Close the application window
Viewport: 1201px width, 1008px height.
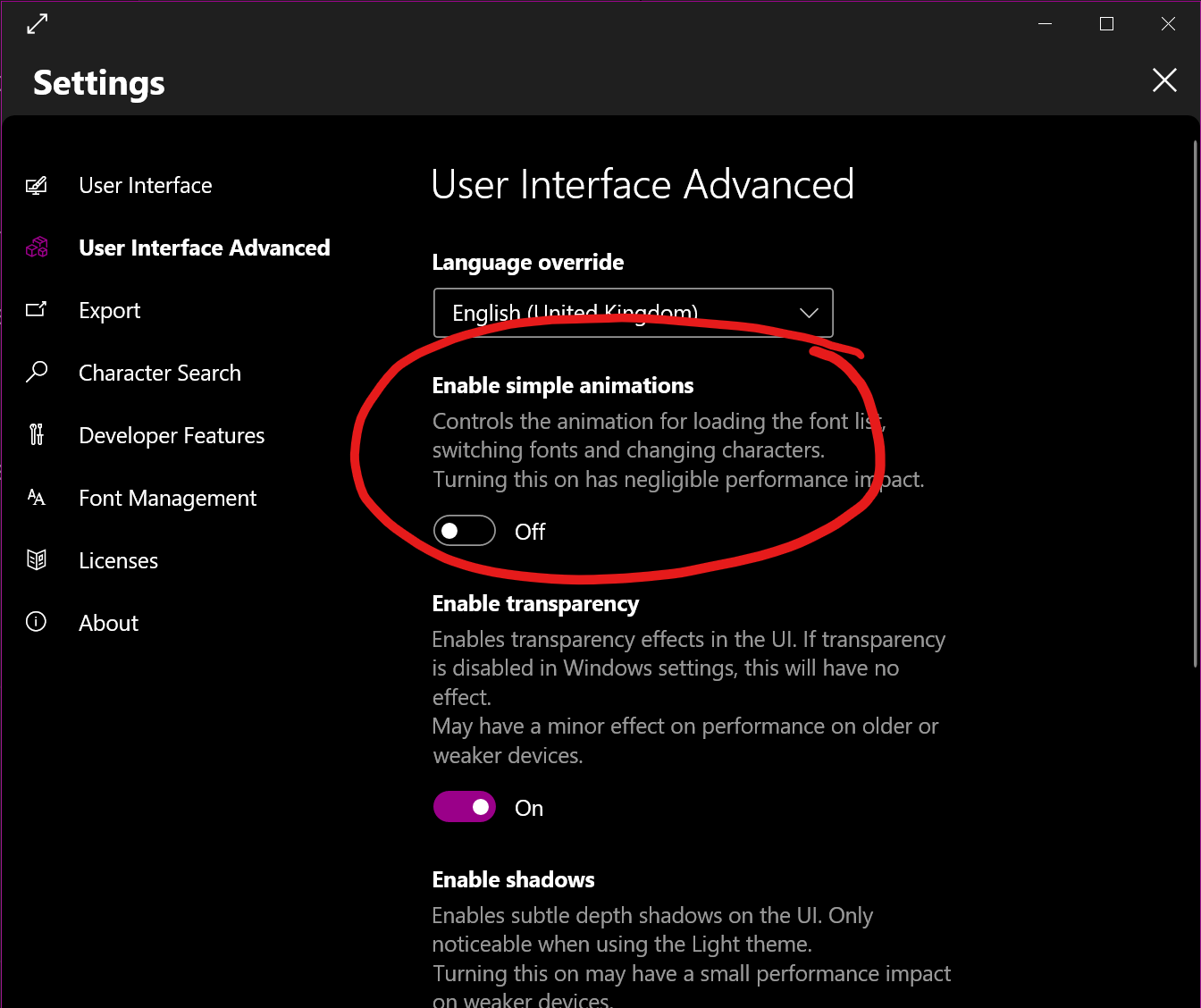coord(1168,24)
